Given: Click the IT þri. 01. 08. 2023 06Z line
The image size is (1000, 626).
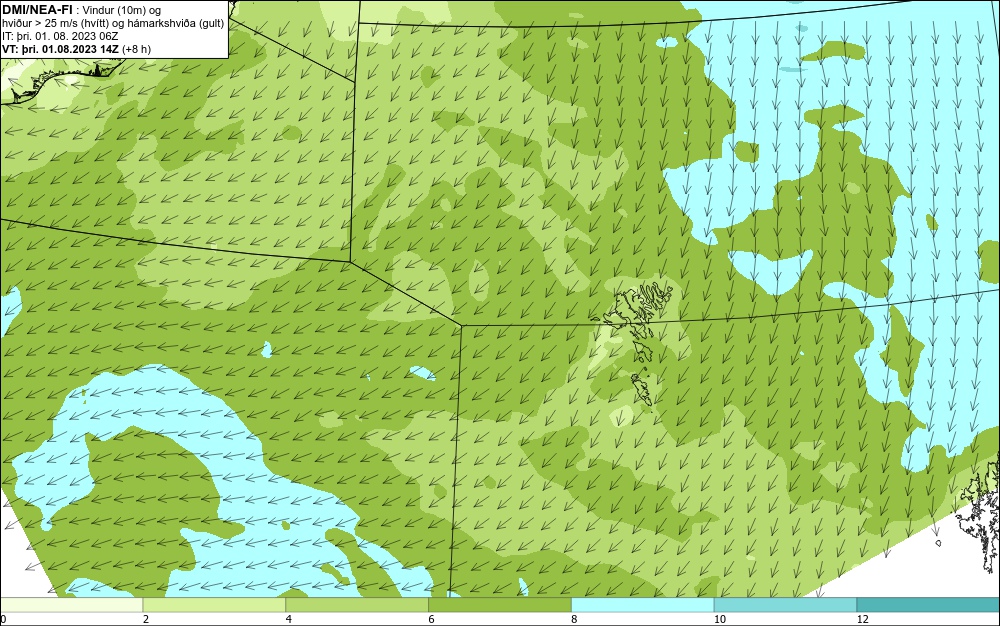Looking at the screenshot, I should click(60, 36).
